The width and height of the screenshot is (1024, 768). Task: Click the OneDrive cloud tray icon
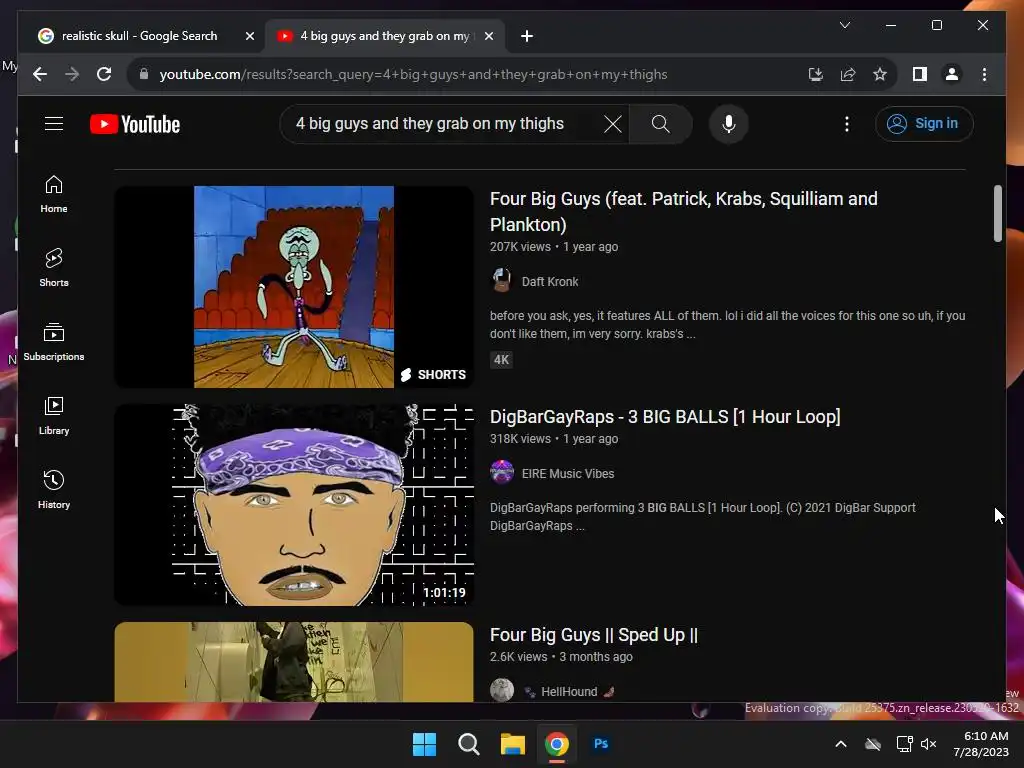(873, 744)
